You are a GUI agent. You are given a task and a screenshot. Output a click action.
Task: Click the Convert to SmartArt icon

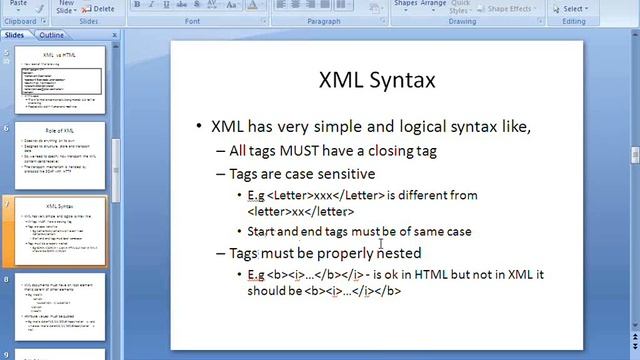coord(375,8)
